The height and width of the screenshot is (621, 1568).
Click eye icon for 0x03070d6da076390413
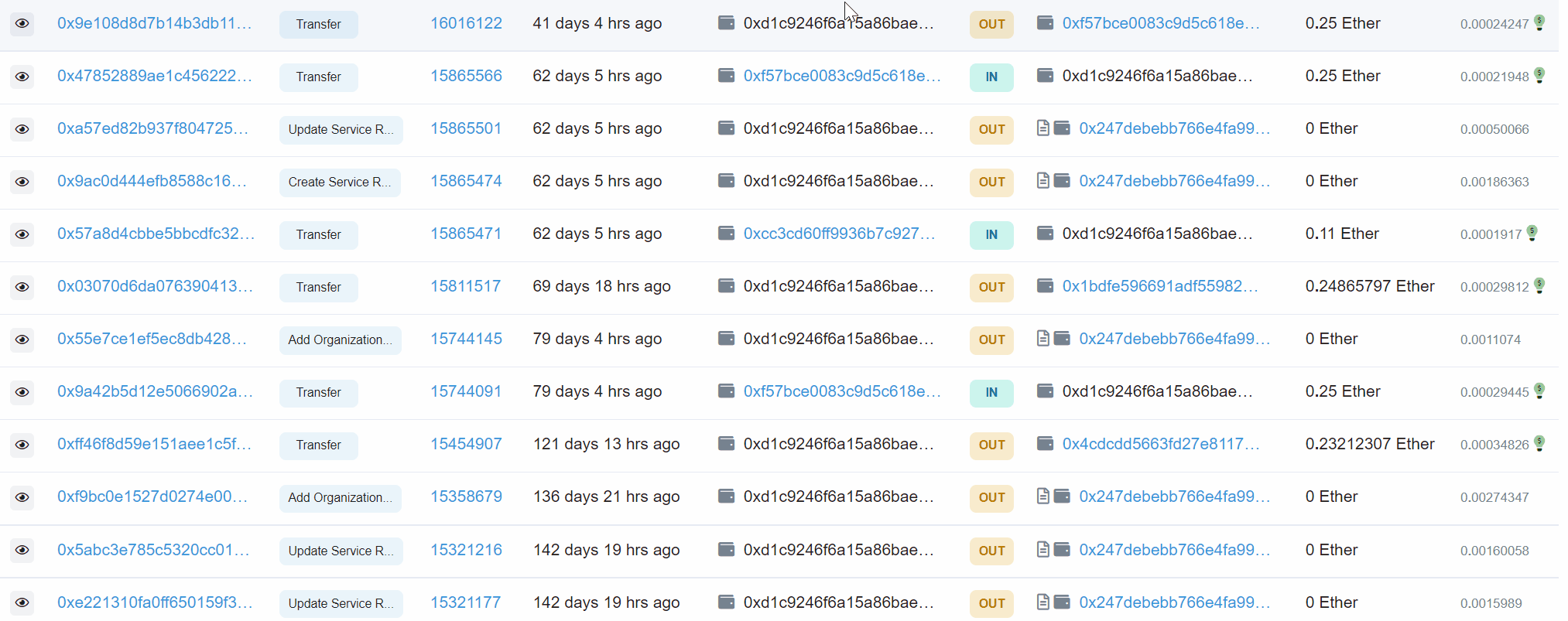coord(22,287)
